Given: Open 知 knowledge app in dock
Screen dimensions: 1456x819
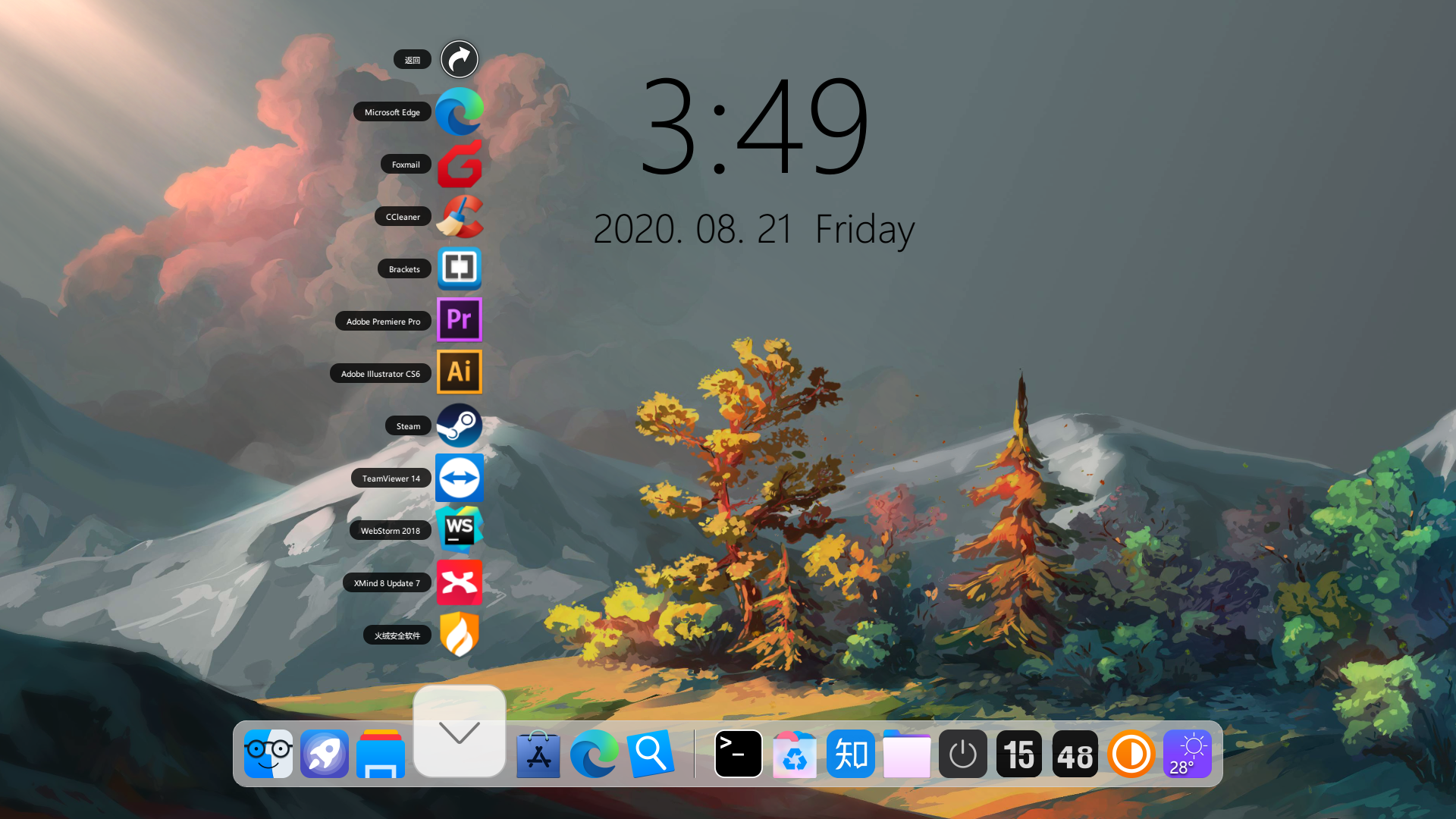Looking at the screenshot, I should (850, 754).
